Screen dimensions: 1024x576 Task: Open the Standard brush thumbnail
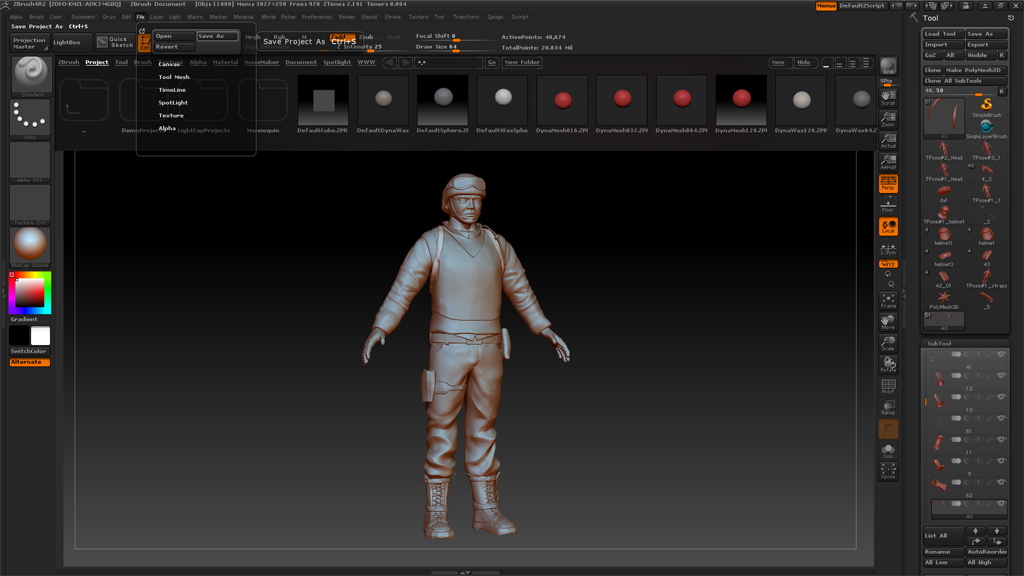[x=30, y=75]
